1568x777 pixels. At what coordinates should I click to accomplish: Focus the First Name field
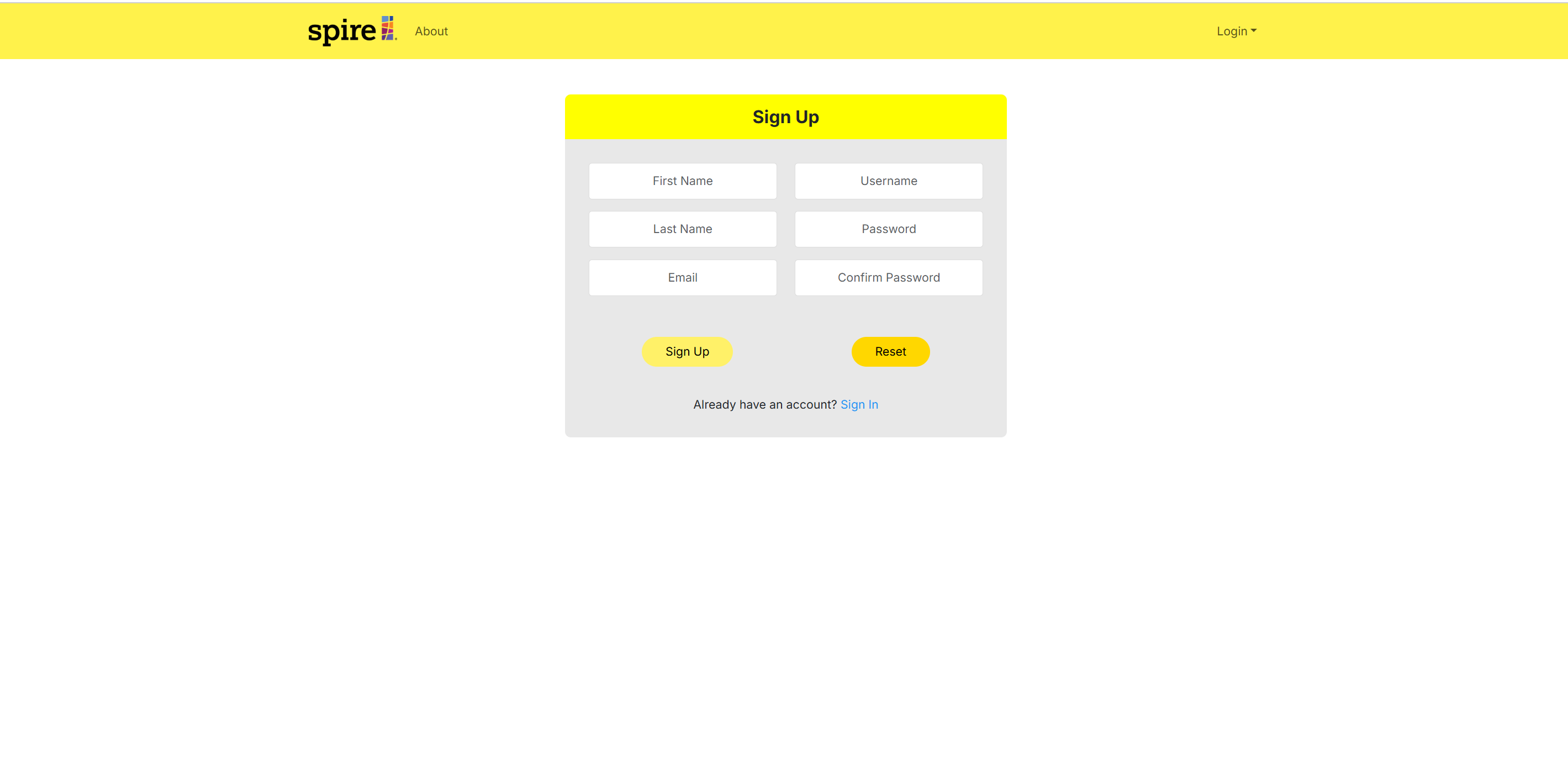click(682, 181)
